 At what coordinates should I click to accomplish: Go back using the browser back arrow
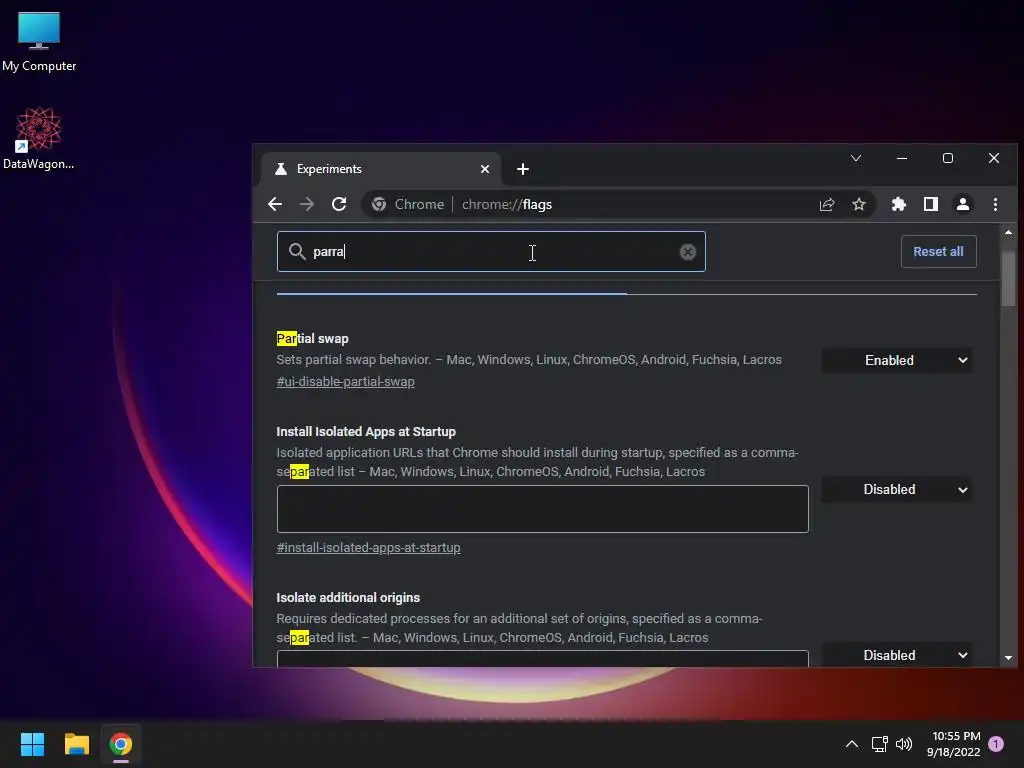point(275,204)
